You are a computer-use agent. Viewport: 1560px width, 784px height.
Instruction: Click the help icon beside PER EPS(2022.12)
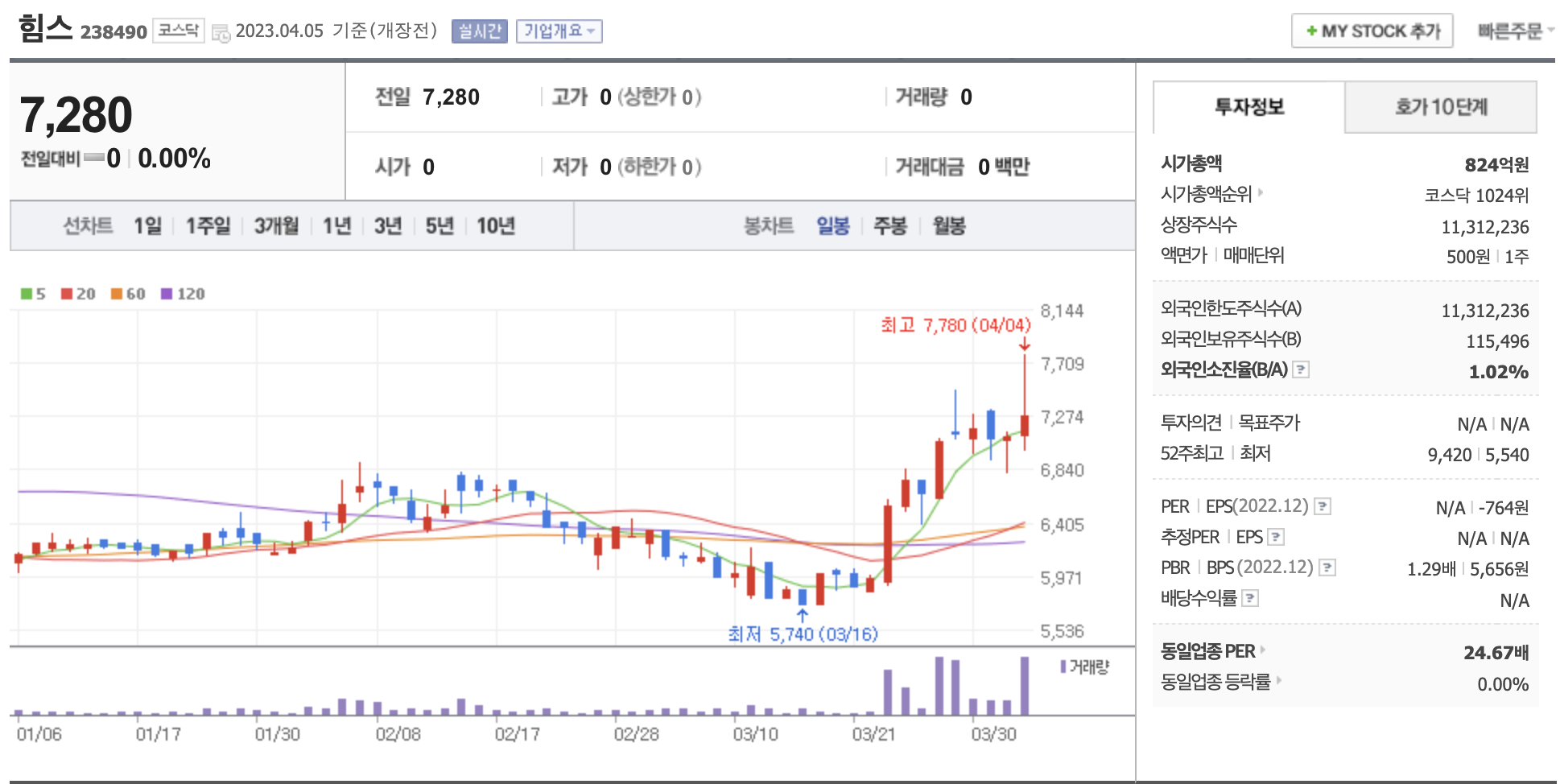click(x=1323, y=506)
